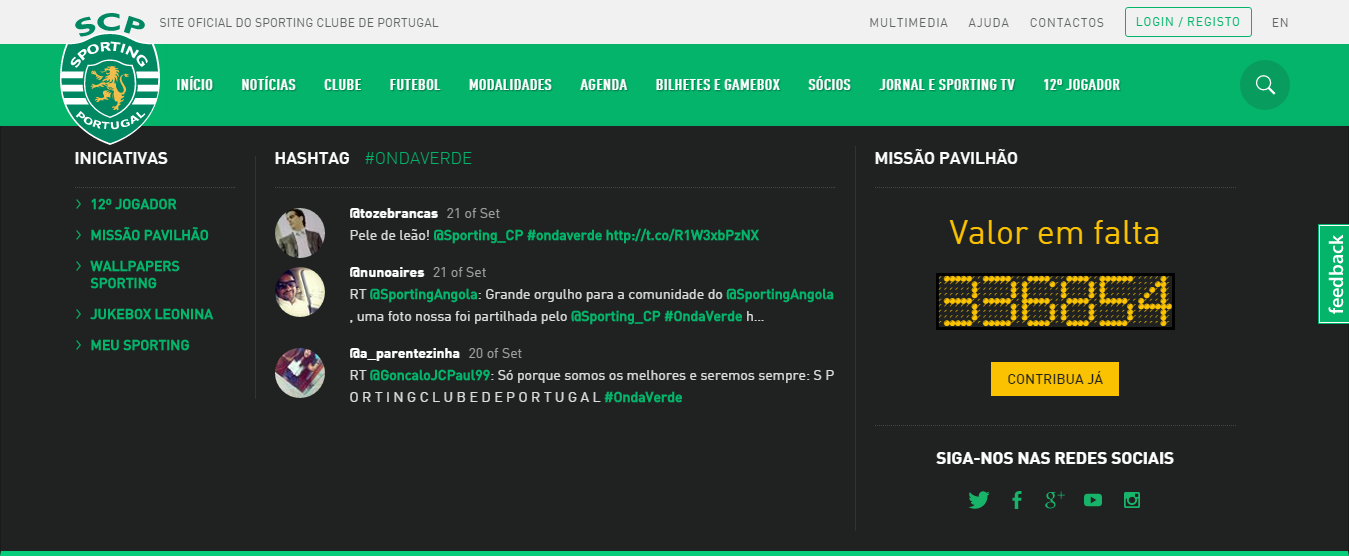The width and height of the screenshot is (1349, 556).
Task: Click @tozebrancas username
Action: (394, 214)
